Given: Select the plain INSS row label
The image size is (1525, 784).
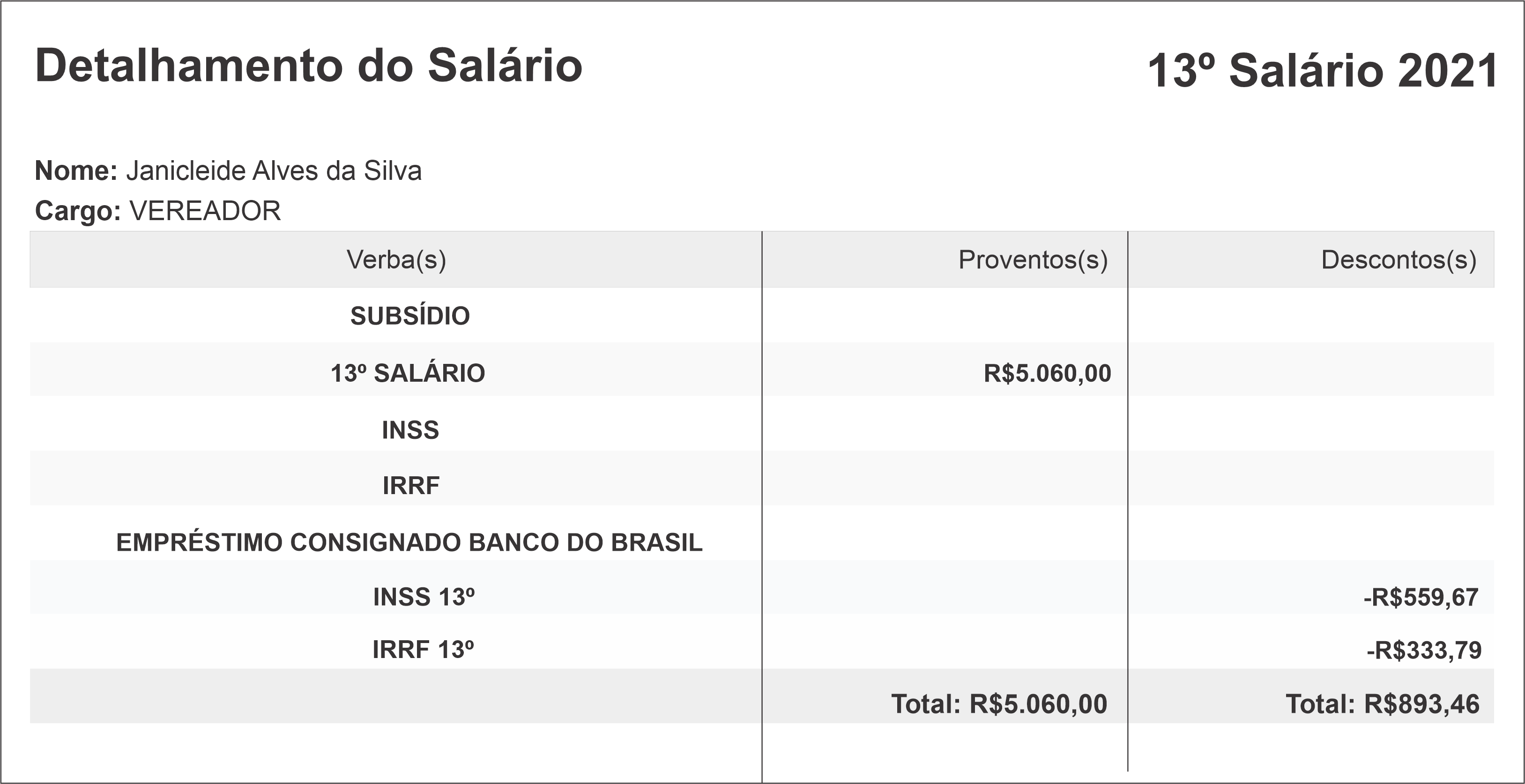Looking at the screenshot, I should point(410,430).
